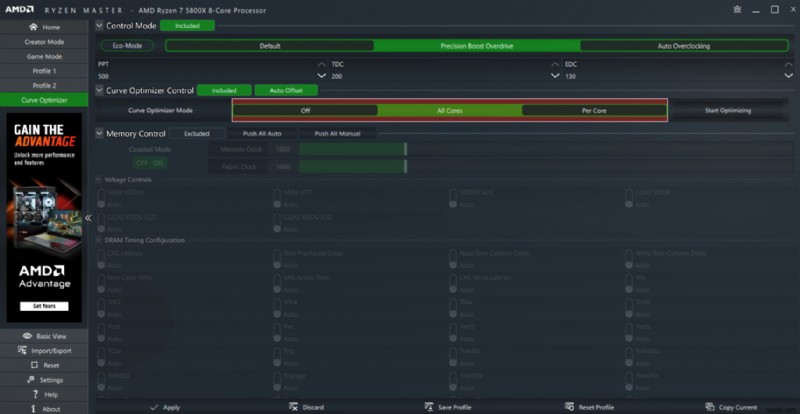Open Profile 2
Screen dimensions: 800x414
coord(44,86)
